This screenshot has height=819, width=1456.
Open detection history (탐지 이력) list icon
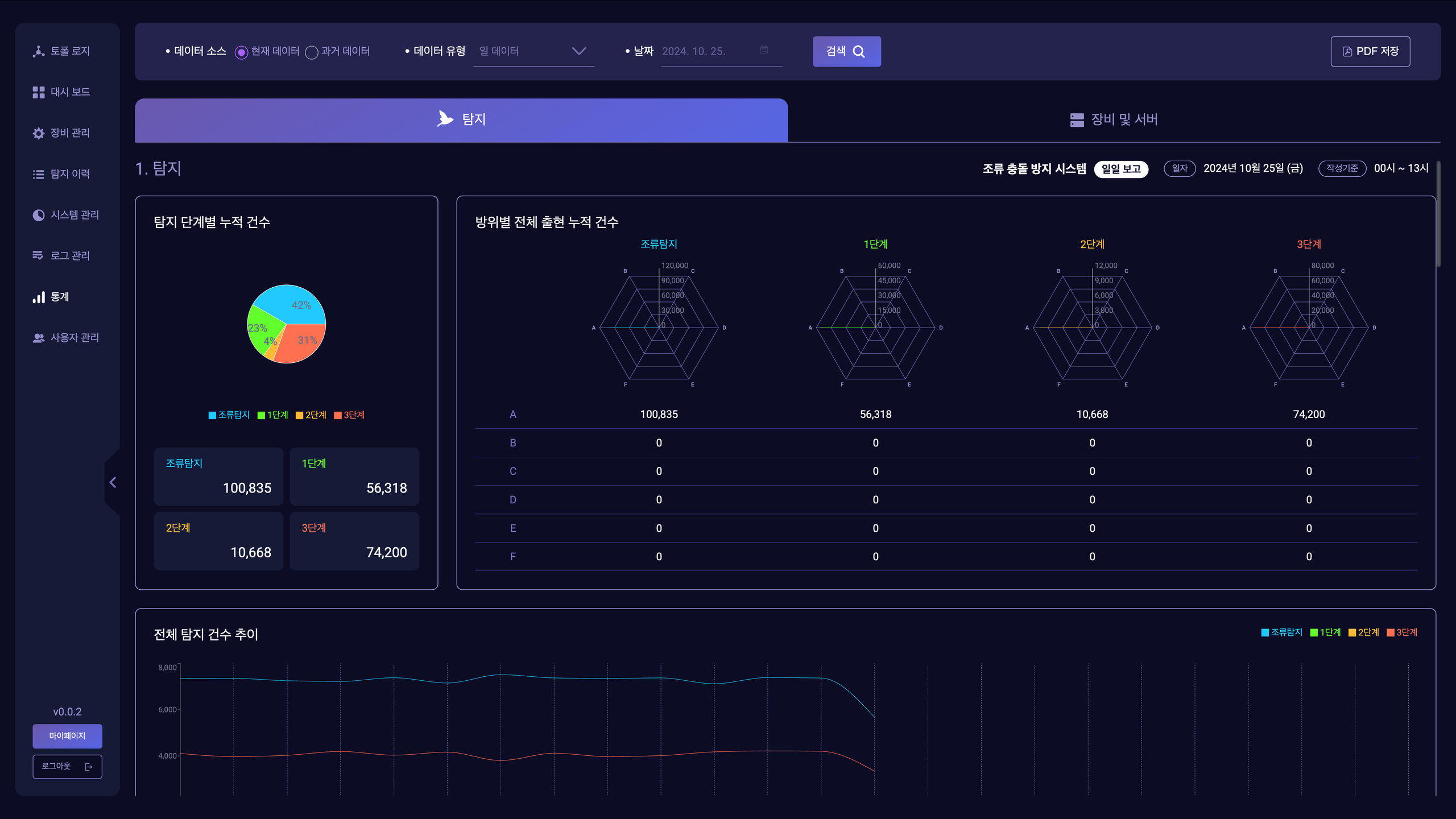[x=38, y=174]
